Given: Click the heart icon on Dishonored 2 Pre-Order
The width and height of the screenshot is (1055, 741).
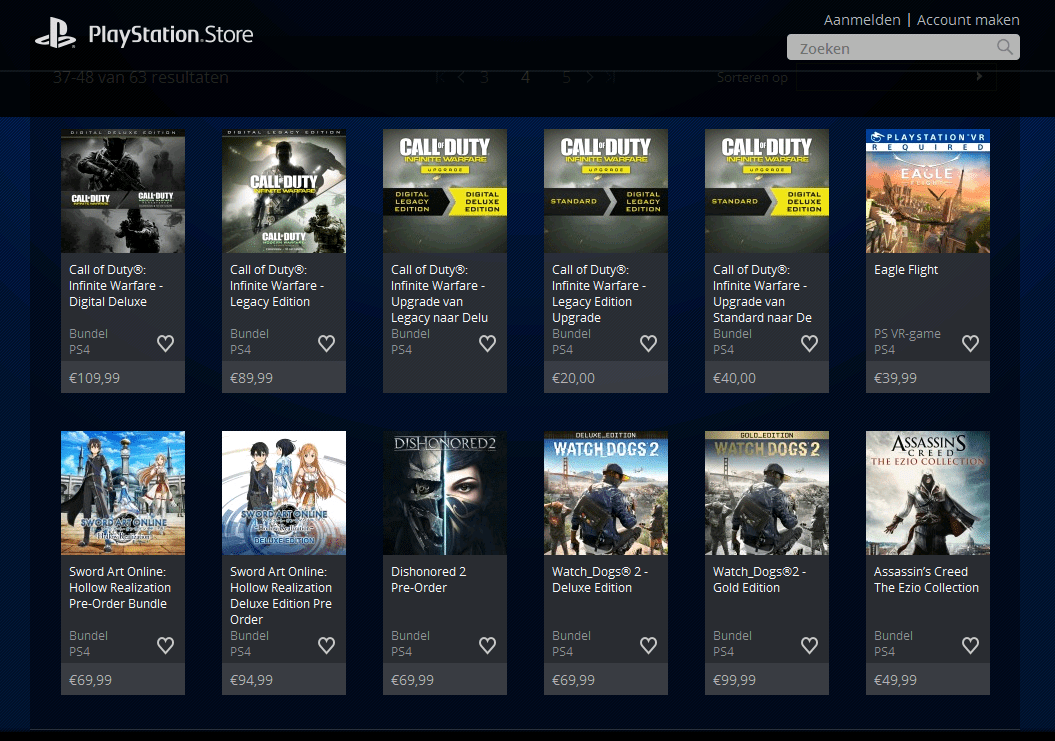Looking at the screenshot, I should pos(487,645).
